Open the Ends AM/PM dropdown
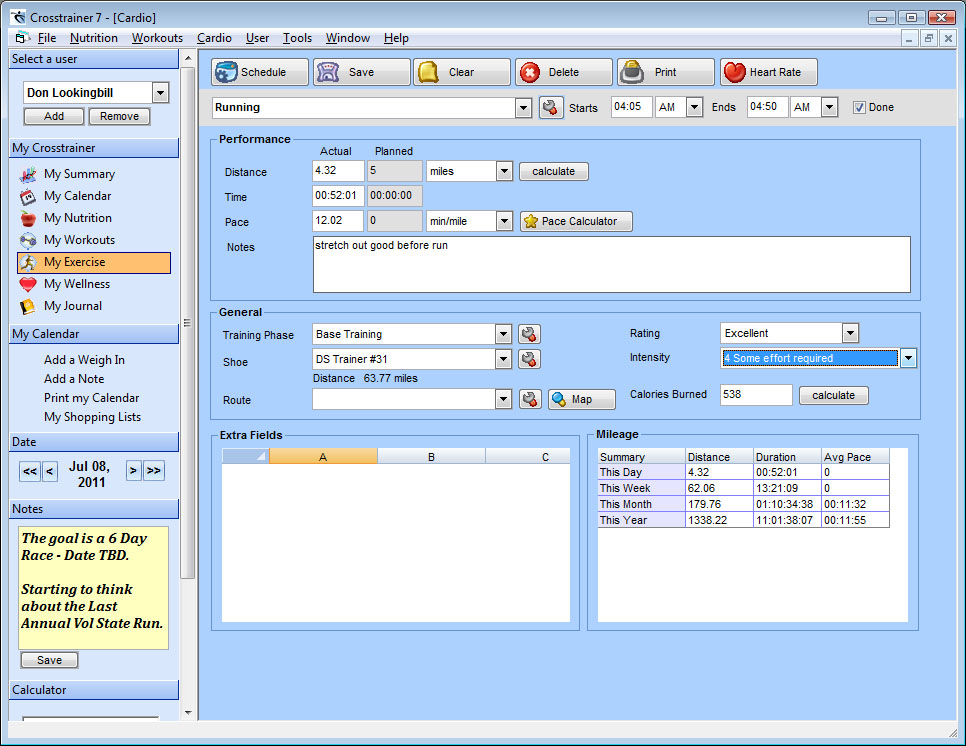This screenshot has width=966, height=746. (x=830, y=107)
